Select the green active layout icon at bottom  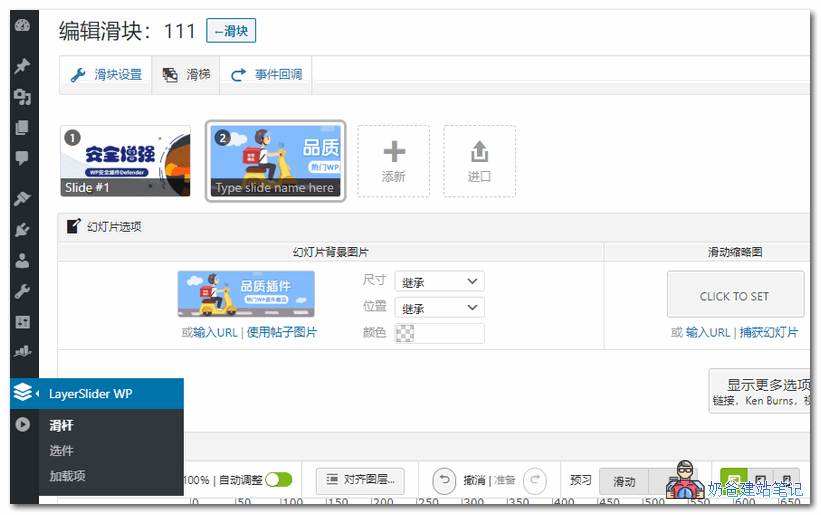tap(734, 479)
